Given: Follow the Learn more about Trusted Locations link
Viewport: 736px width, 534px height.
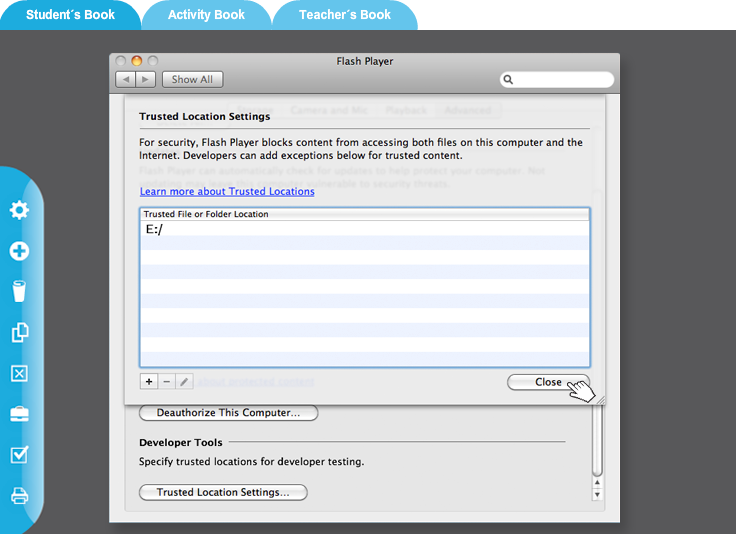Looking at the screenshot, I should (227, 191).
